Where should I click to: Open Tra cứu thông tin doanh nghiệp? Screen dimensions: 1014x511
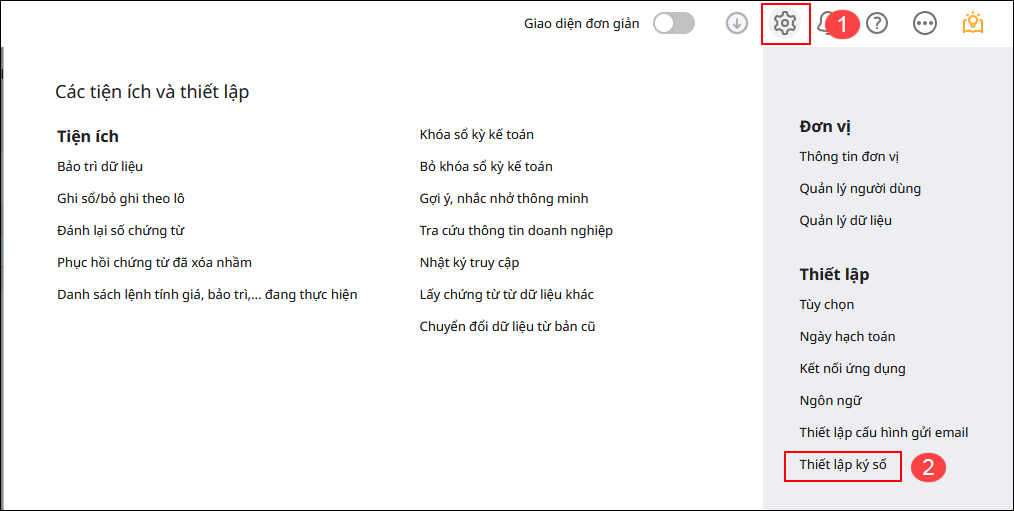pos(516,230)
